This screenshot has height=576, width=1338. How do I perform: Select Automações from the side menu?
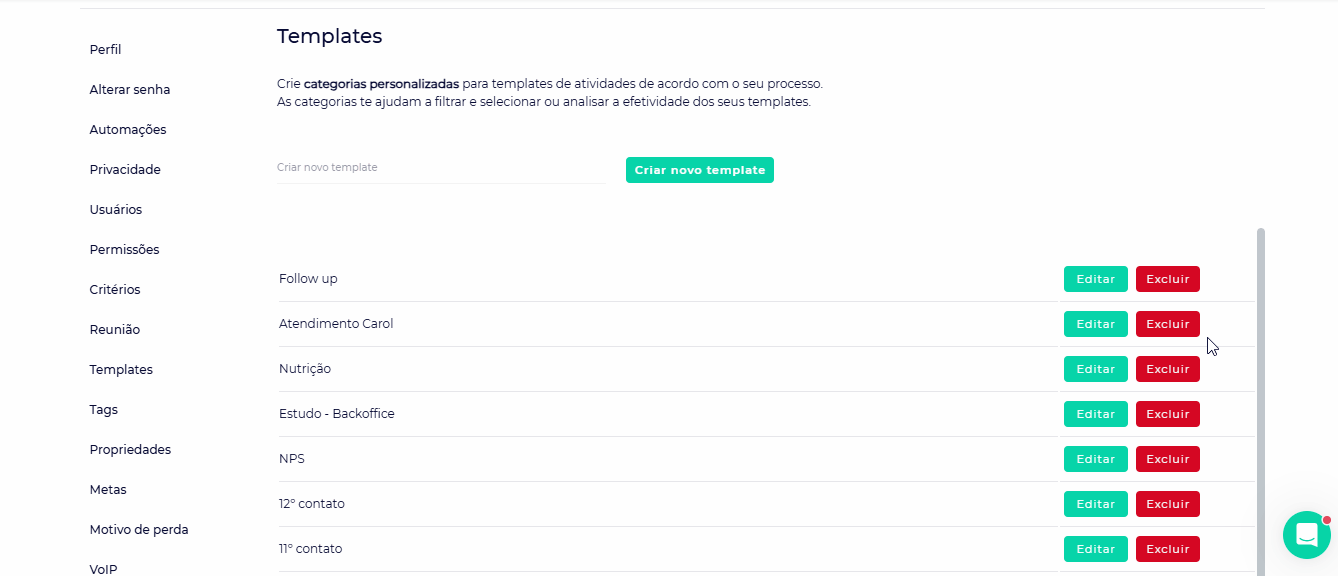point(128,130)
